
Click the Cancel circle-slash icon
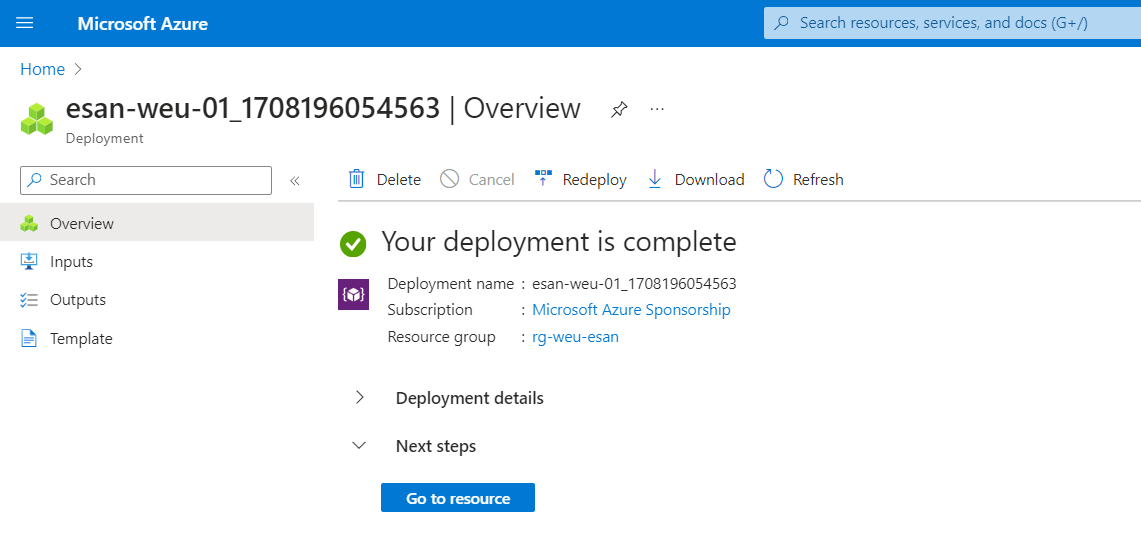(x=450, y=179)
